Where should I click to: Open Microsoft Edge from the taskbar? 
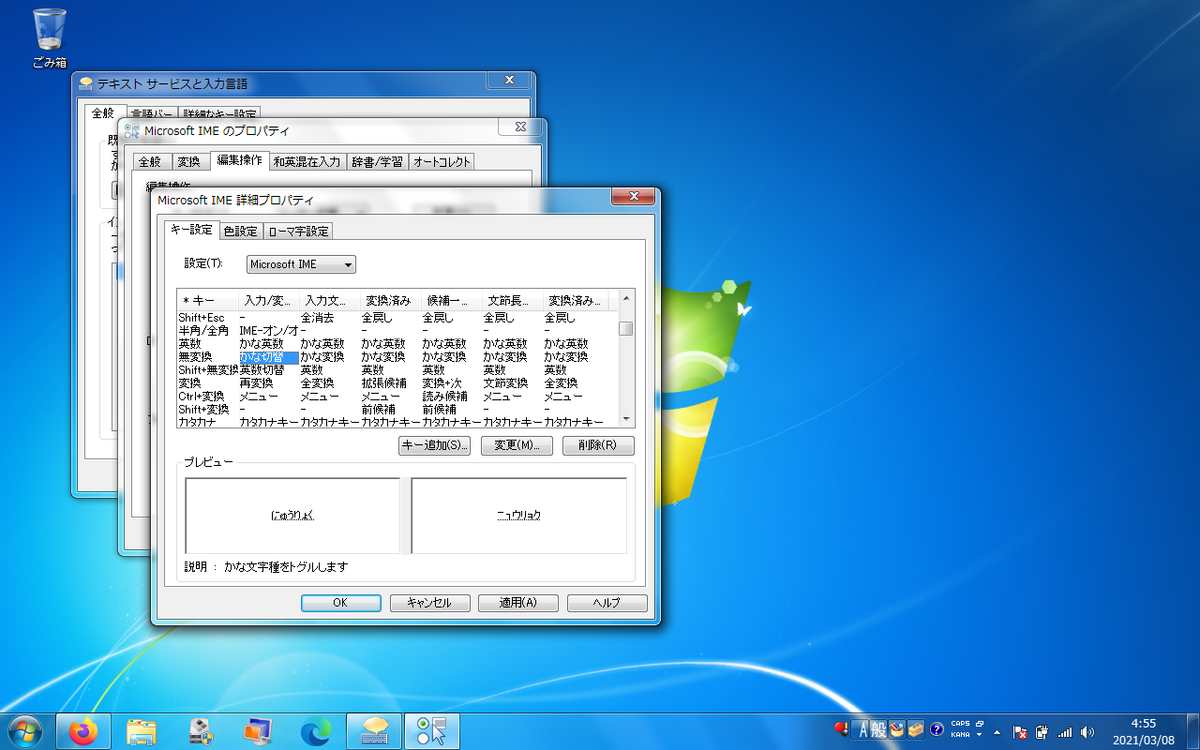(x=318, y=732)
